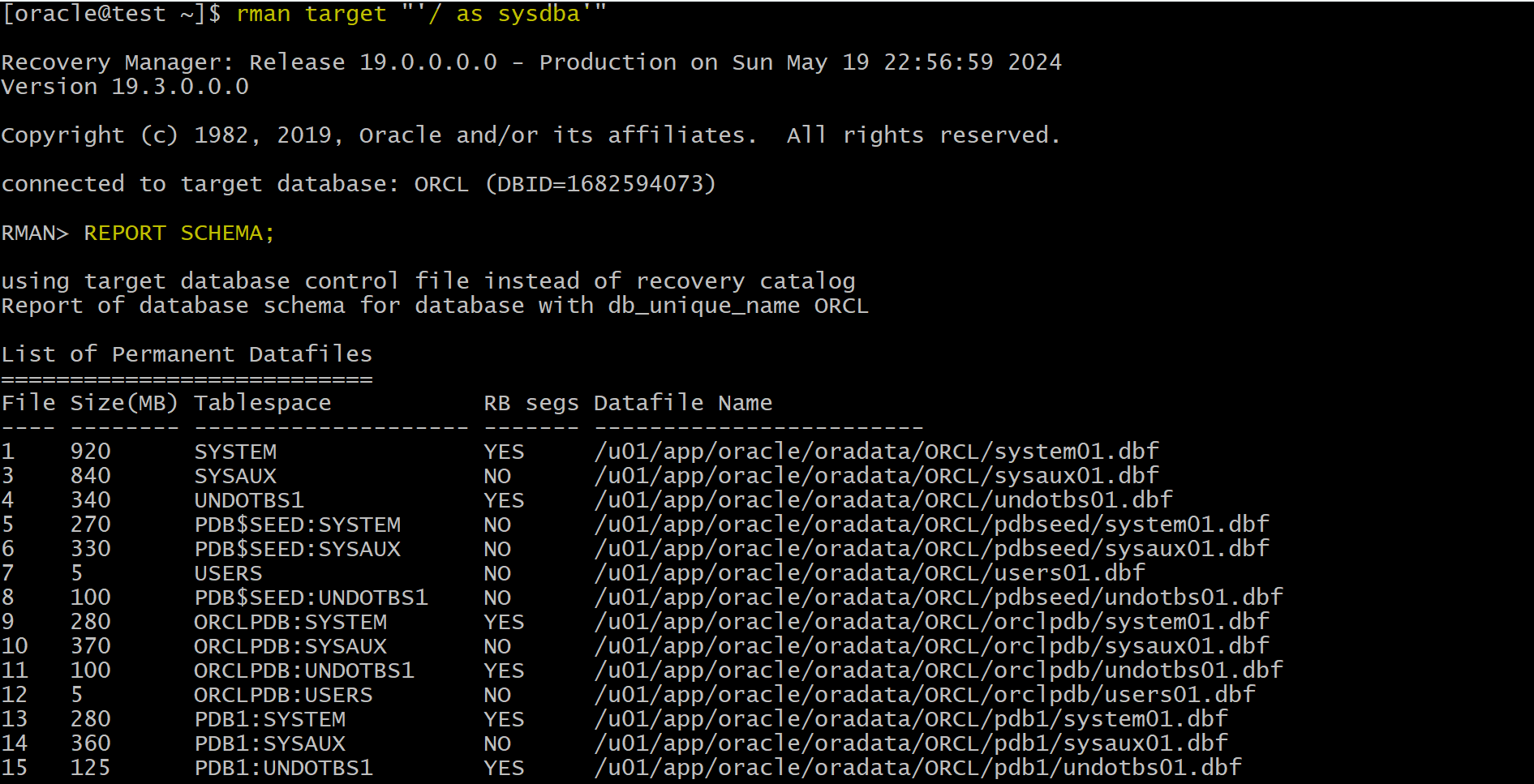
Task: Click the PDB1:SYSTEM tablespace name
Action: click(270, 719)
